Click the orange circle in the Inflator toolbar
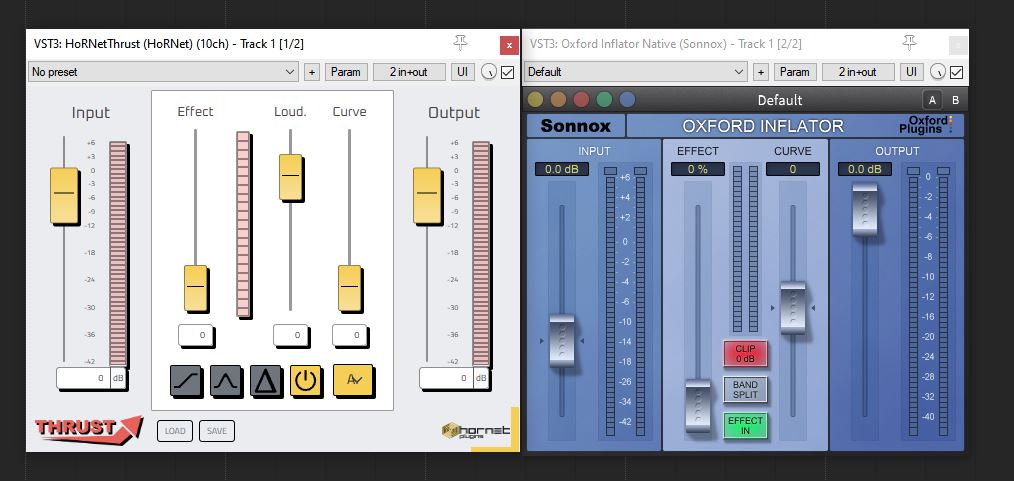Image resolution: width=1014 pixels, height=481 pixels. 558,100
